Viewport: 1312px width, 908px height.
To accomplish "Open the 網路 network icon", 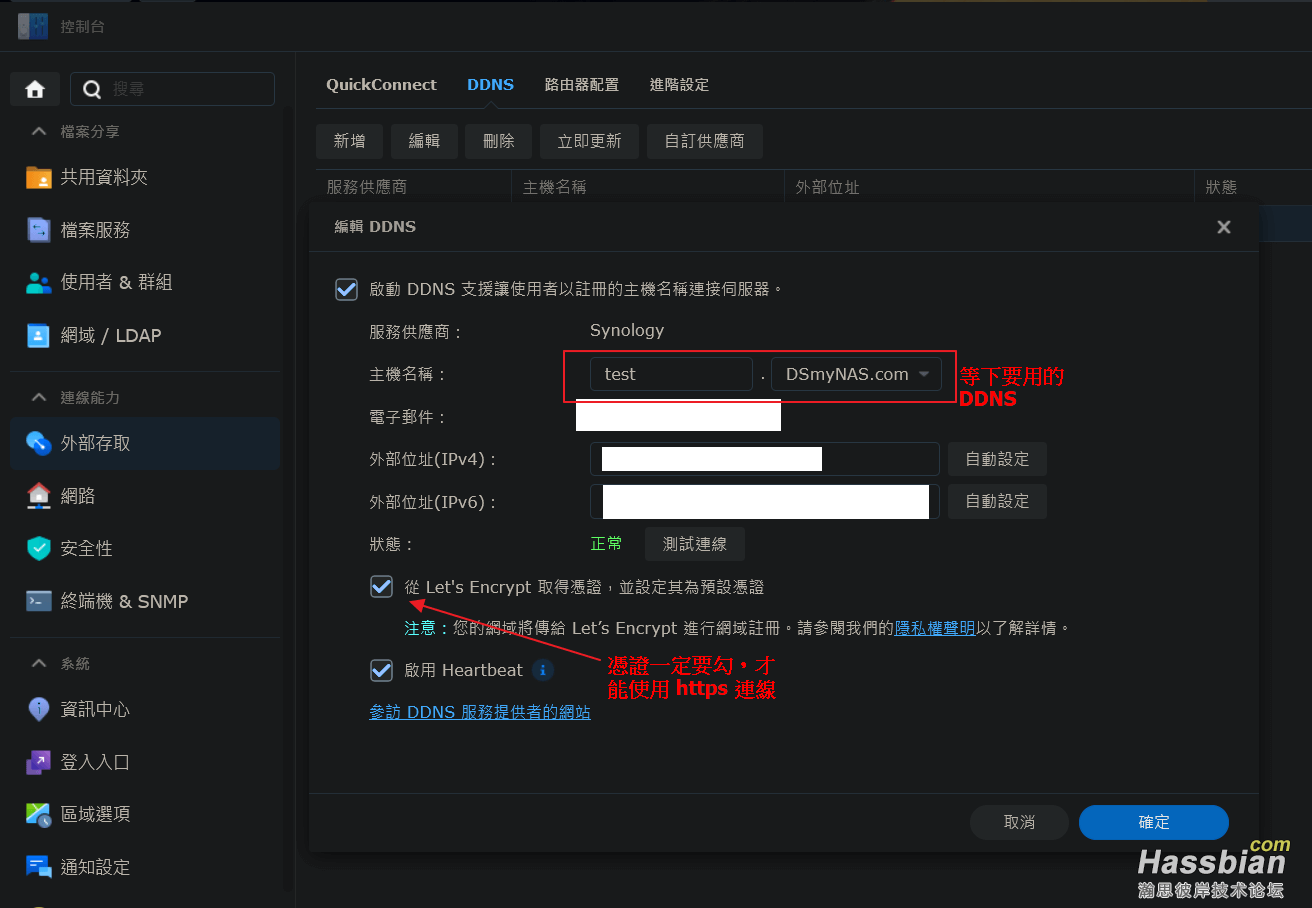I will click(38, 496).
